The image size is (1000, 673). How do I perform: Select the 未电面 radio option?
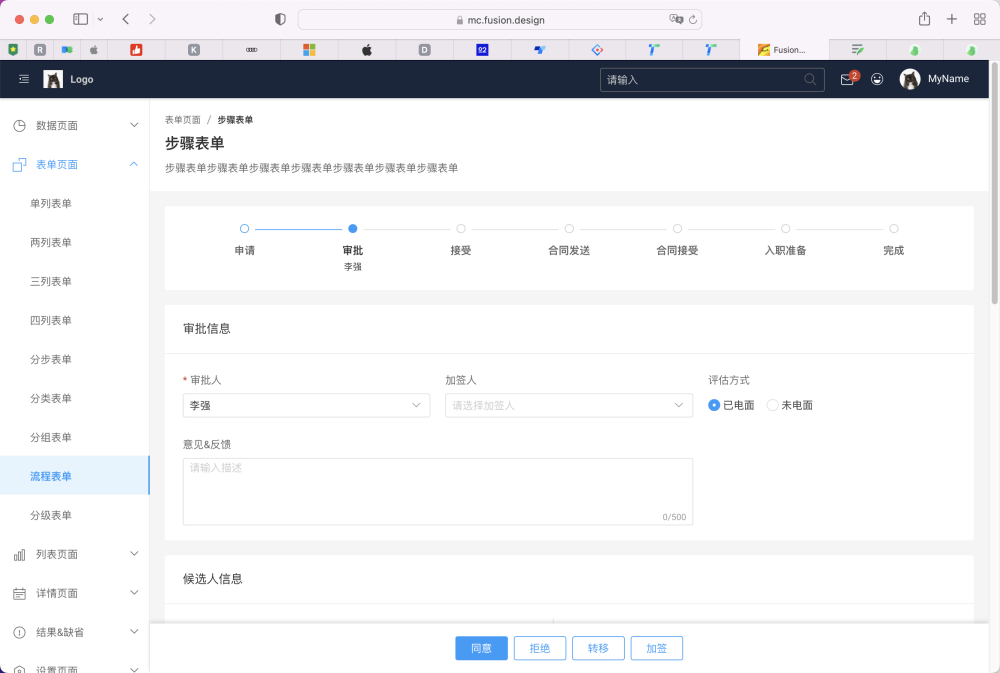[772, 405]
